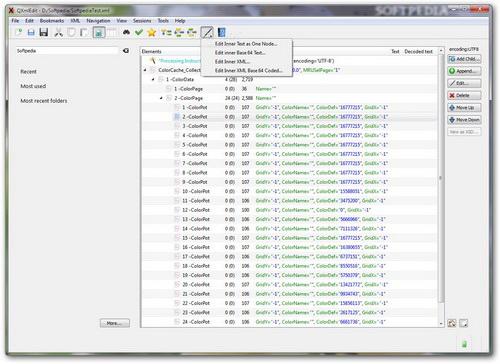Collapse the 2 -ColorPage tree node
Screen dimensions: 500x364
click(161, 98)
